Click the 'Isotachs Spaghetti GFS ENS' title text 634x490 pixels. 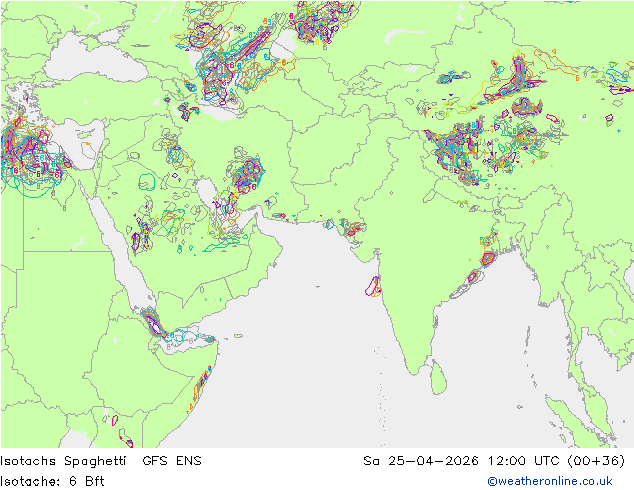(101, 460)
